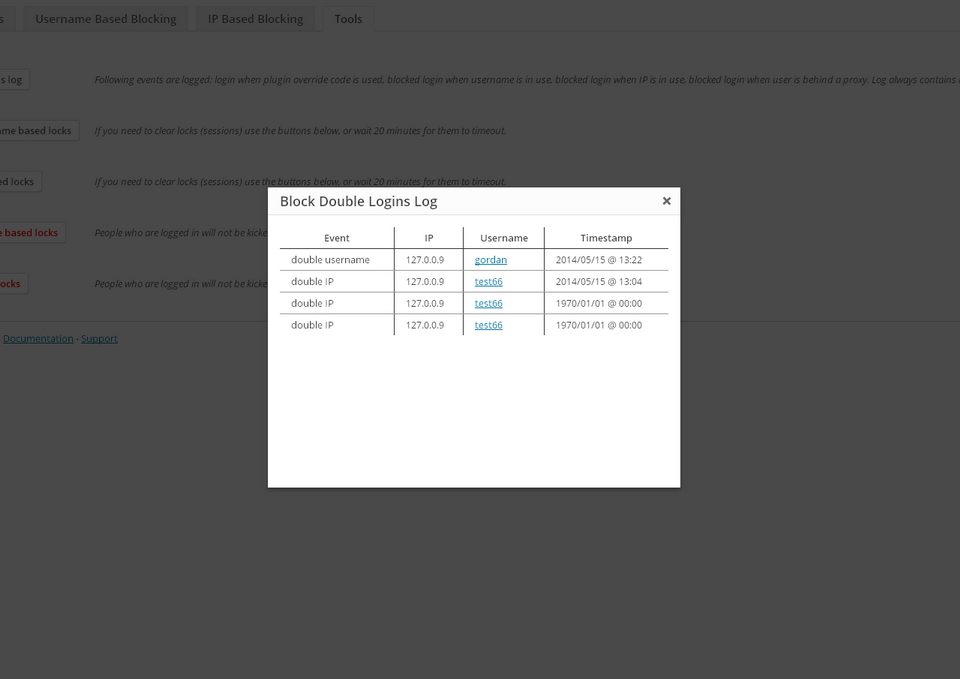Close the Block Double Logins Log dialog
960x679 pixels.
click(666, 201)
